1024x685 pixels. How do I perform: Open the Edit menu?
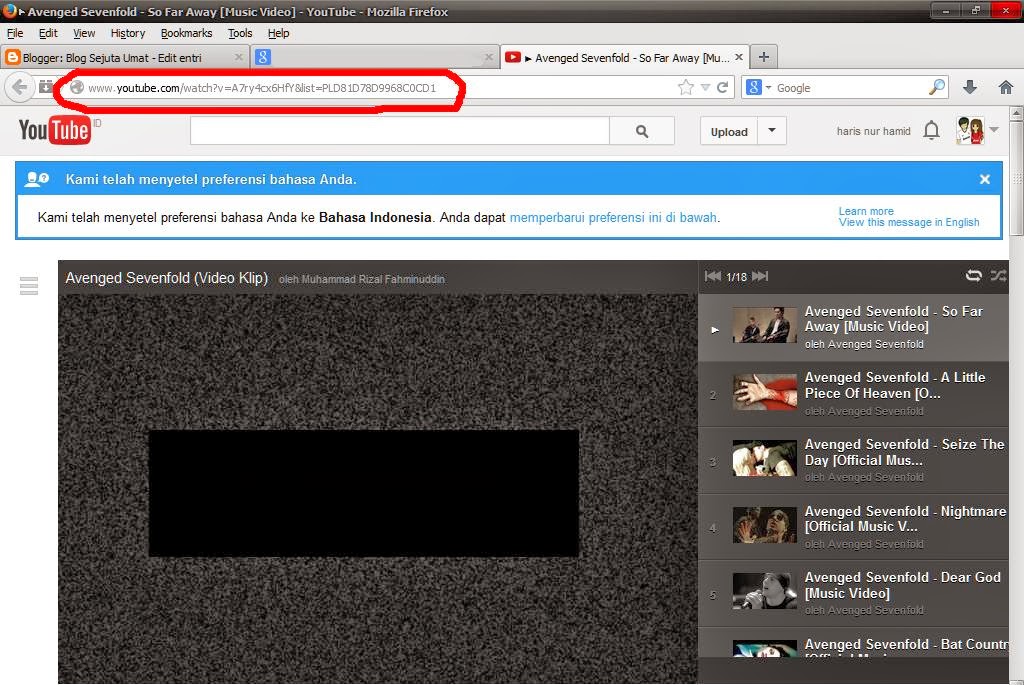(48, 33)
